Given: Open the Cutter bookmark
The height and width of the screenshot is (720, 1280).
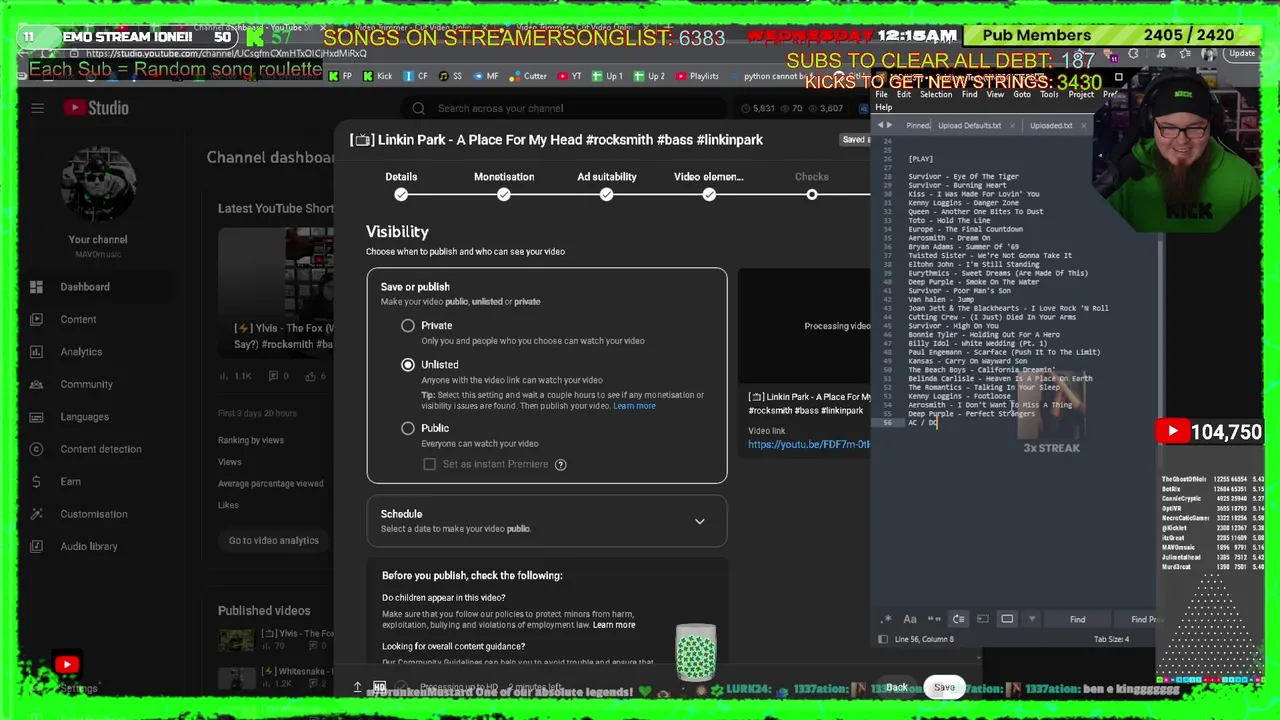Looking at the screenshot, I should point(528,76).
